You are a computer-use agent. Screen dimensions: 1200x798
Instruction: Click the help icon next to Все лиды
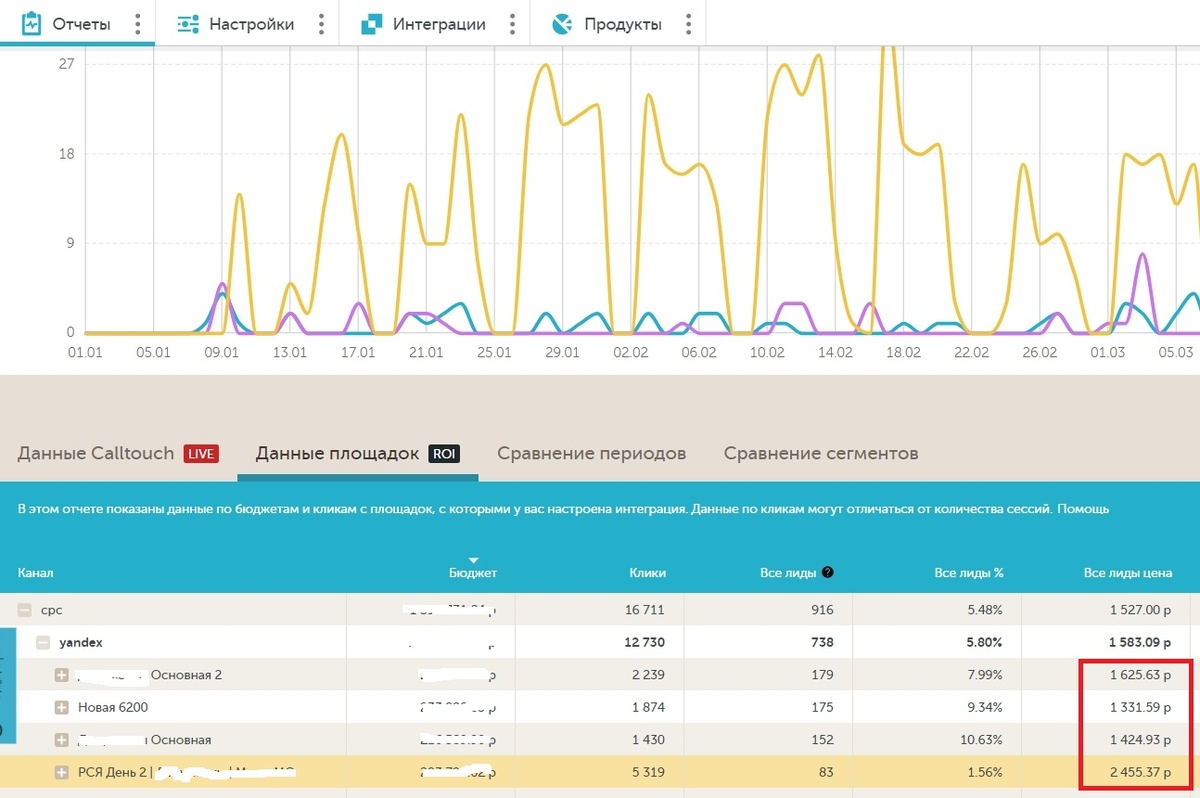pyautogui.click(x=828, y=573)
